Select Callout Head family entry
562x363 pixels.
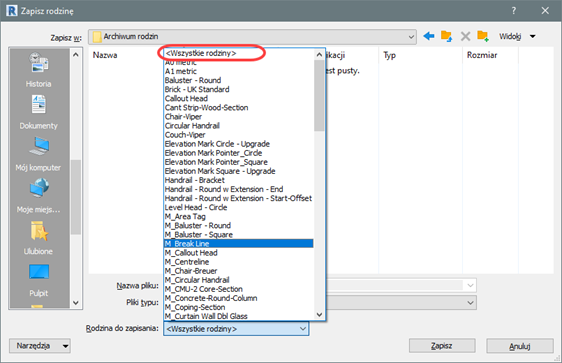[186, 99]
